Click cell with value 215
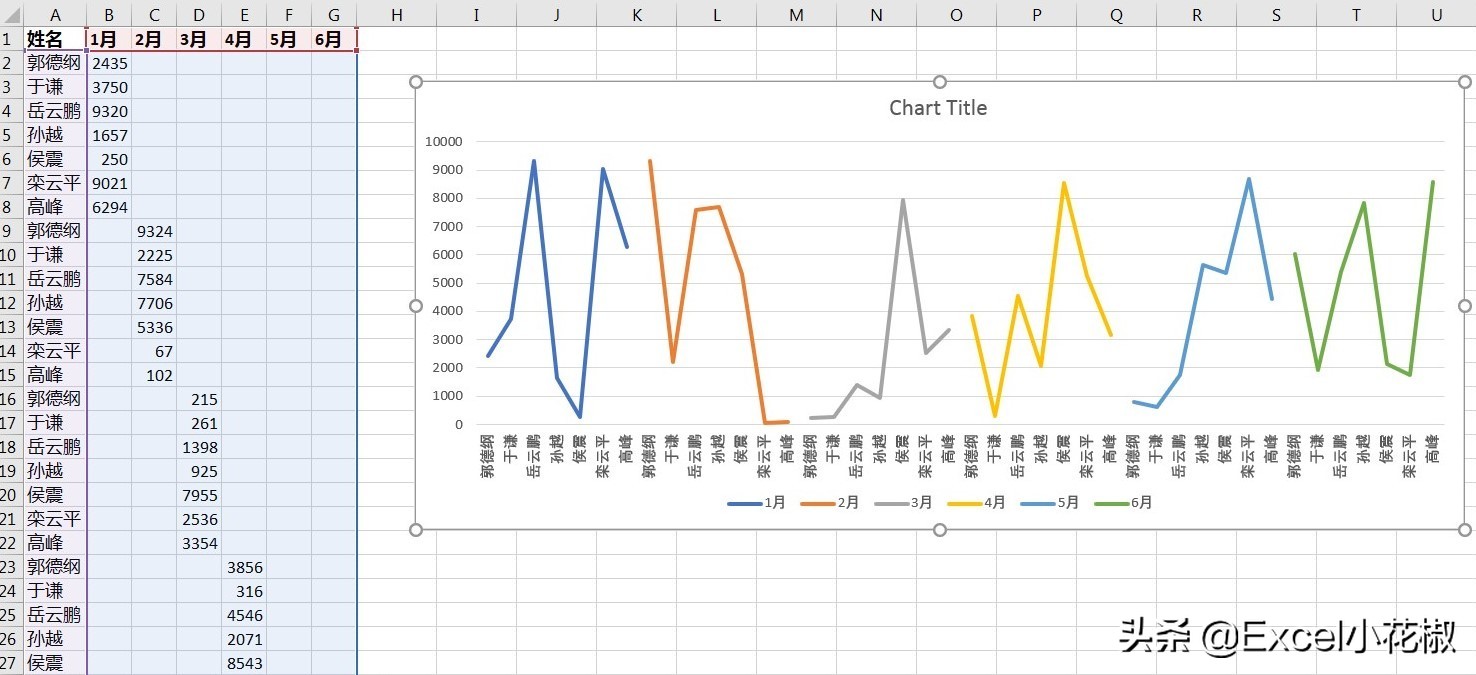The width and height of the screenshot is (1476, 675). (199, 399)
